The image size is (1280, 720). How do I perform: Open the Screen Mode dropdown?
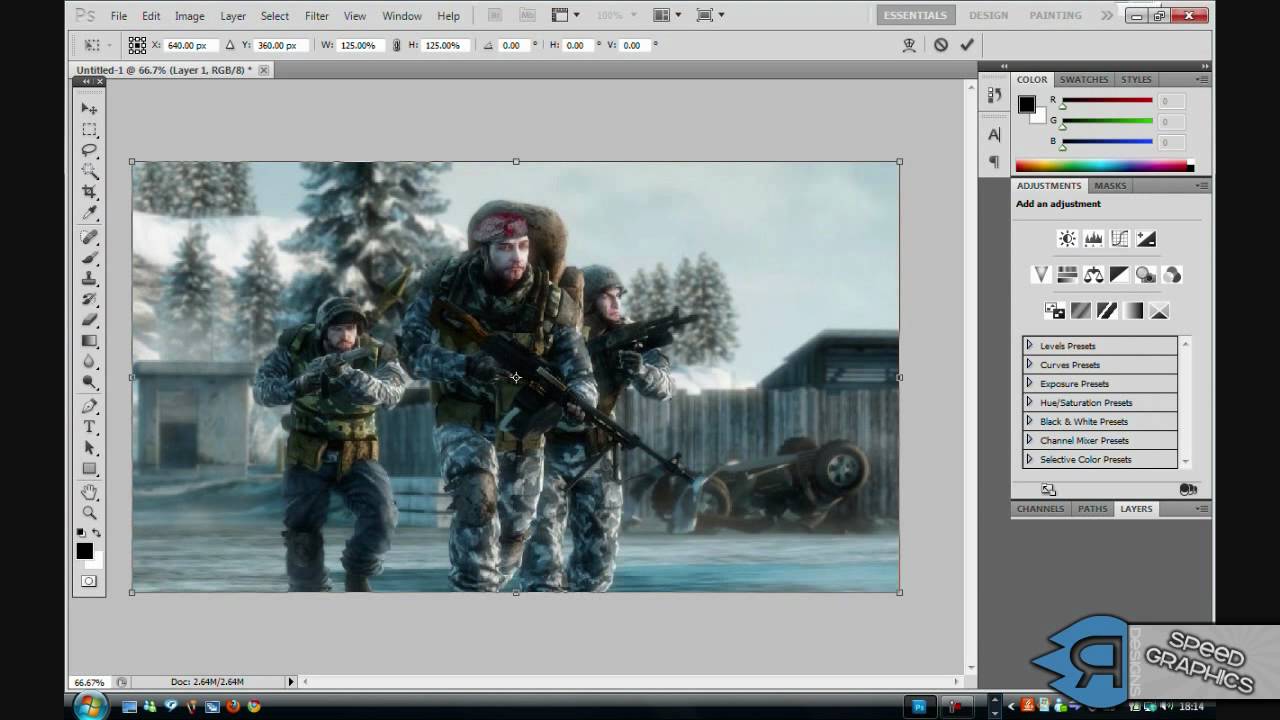coord(710,15)
